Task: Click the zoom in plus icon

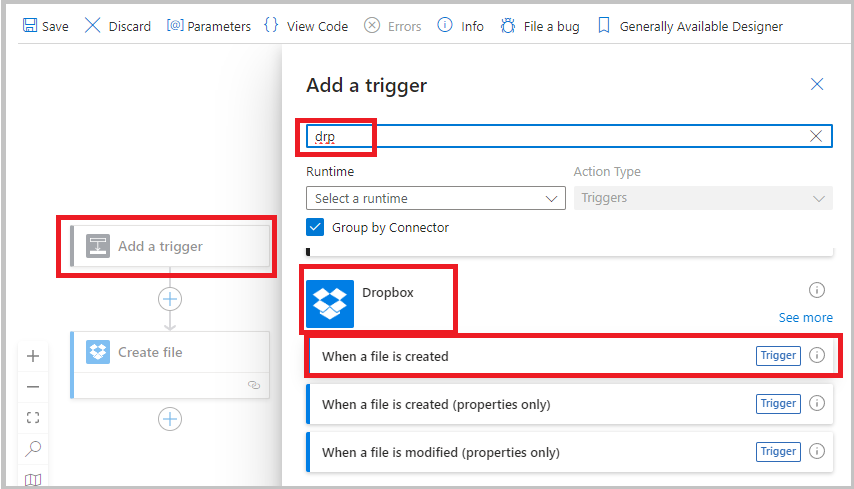Action: 33,356
